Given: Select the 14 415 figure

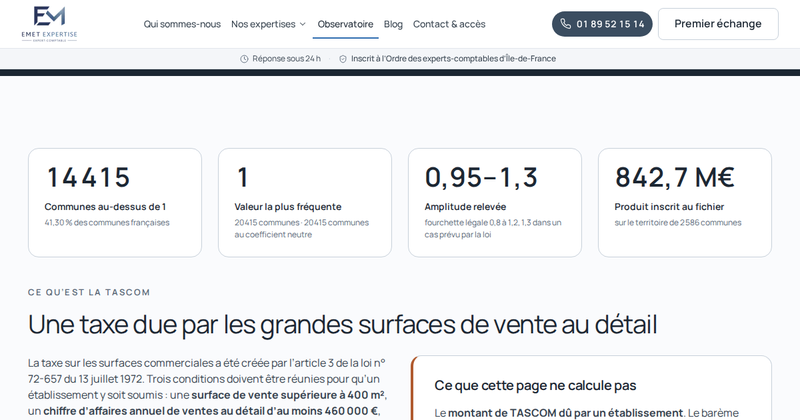Looking at the screenshot, I should (88, 178).
